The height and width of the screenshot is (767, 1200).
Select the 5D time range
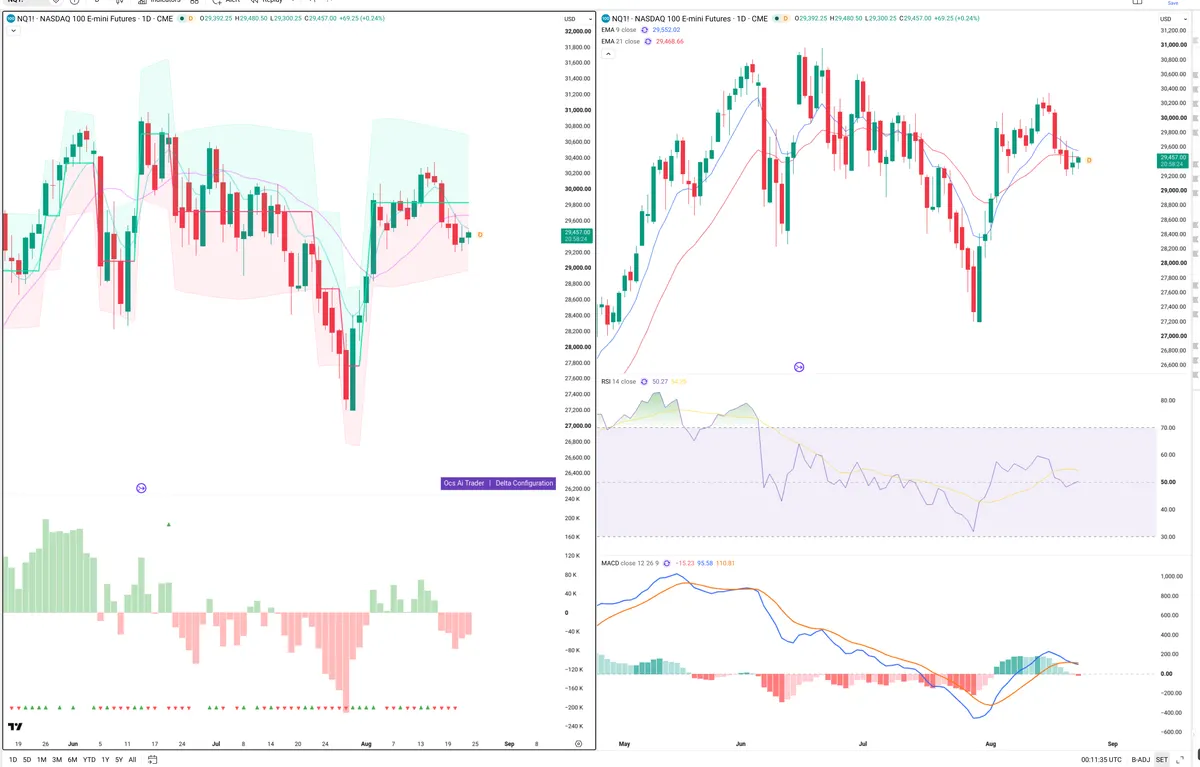(x=27, y=760)
